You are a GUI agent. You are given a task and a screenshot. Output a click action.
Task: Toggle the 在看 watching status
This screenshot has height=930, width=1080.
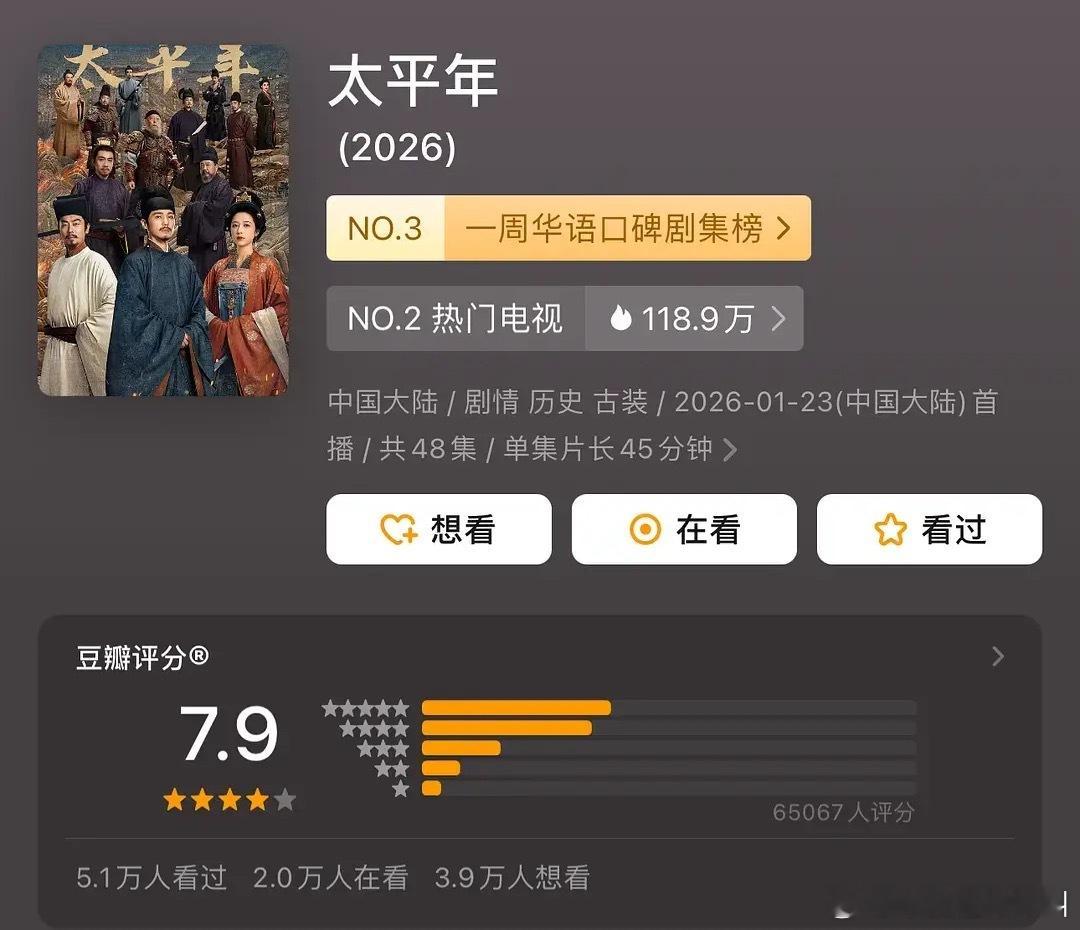point(684,530)
